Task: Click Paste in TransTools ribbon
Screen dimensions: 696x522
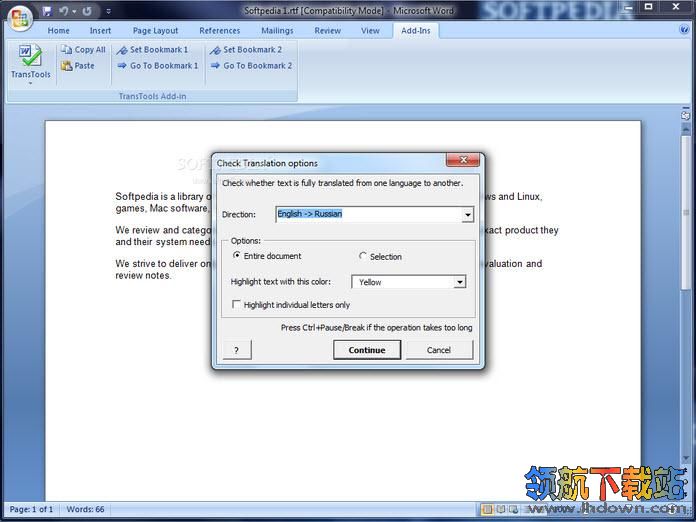Action: coord(78,66)
